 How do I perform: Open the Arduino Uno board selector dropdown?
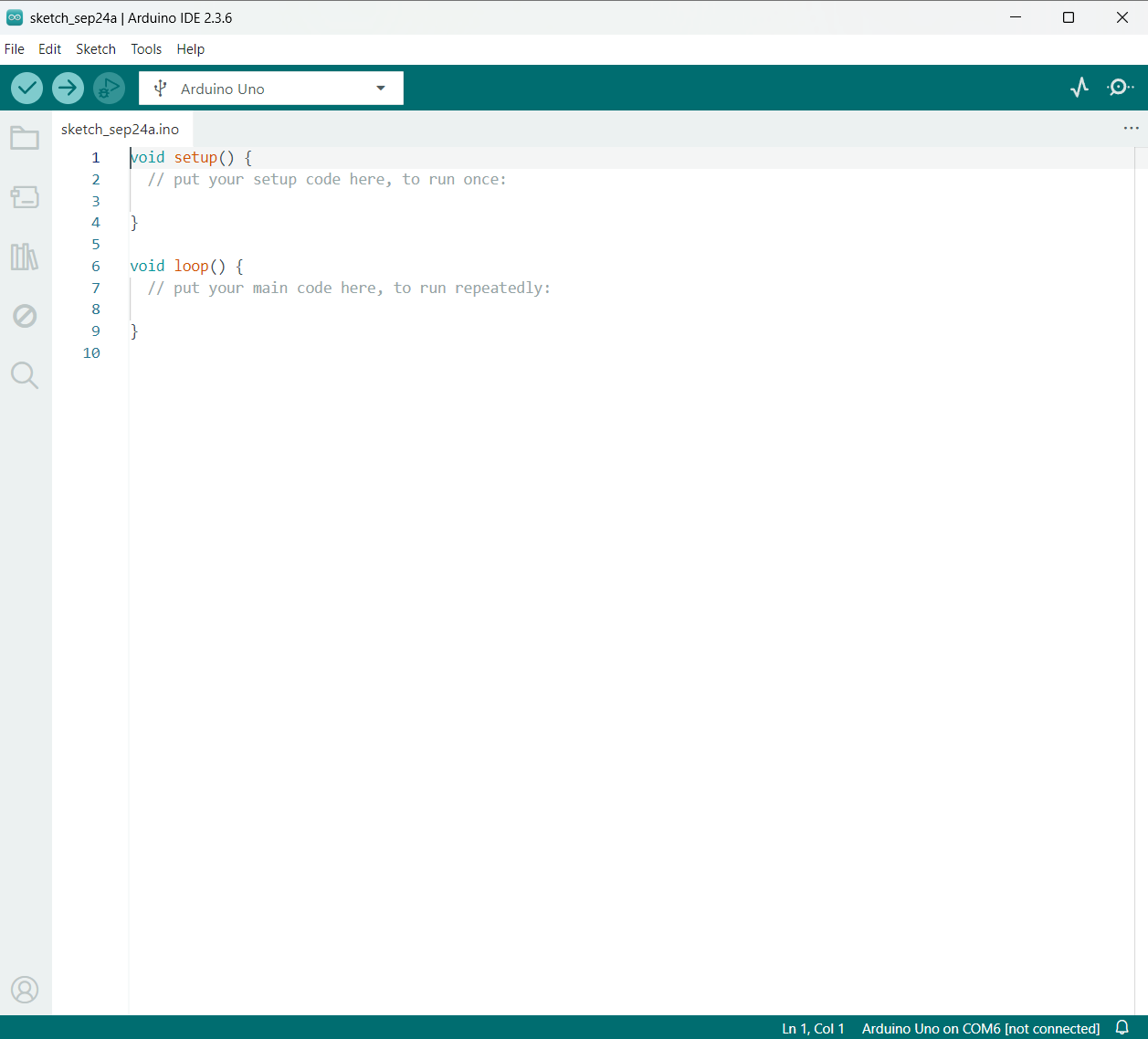(270, 88)
